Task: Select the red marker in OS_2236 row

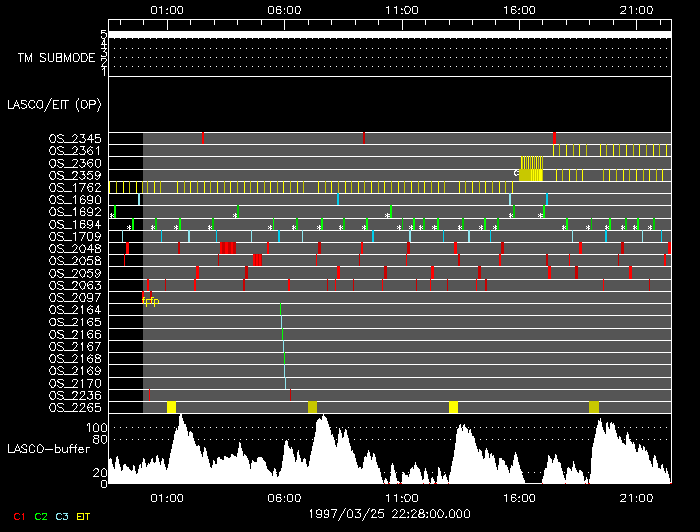Action: 290,395
